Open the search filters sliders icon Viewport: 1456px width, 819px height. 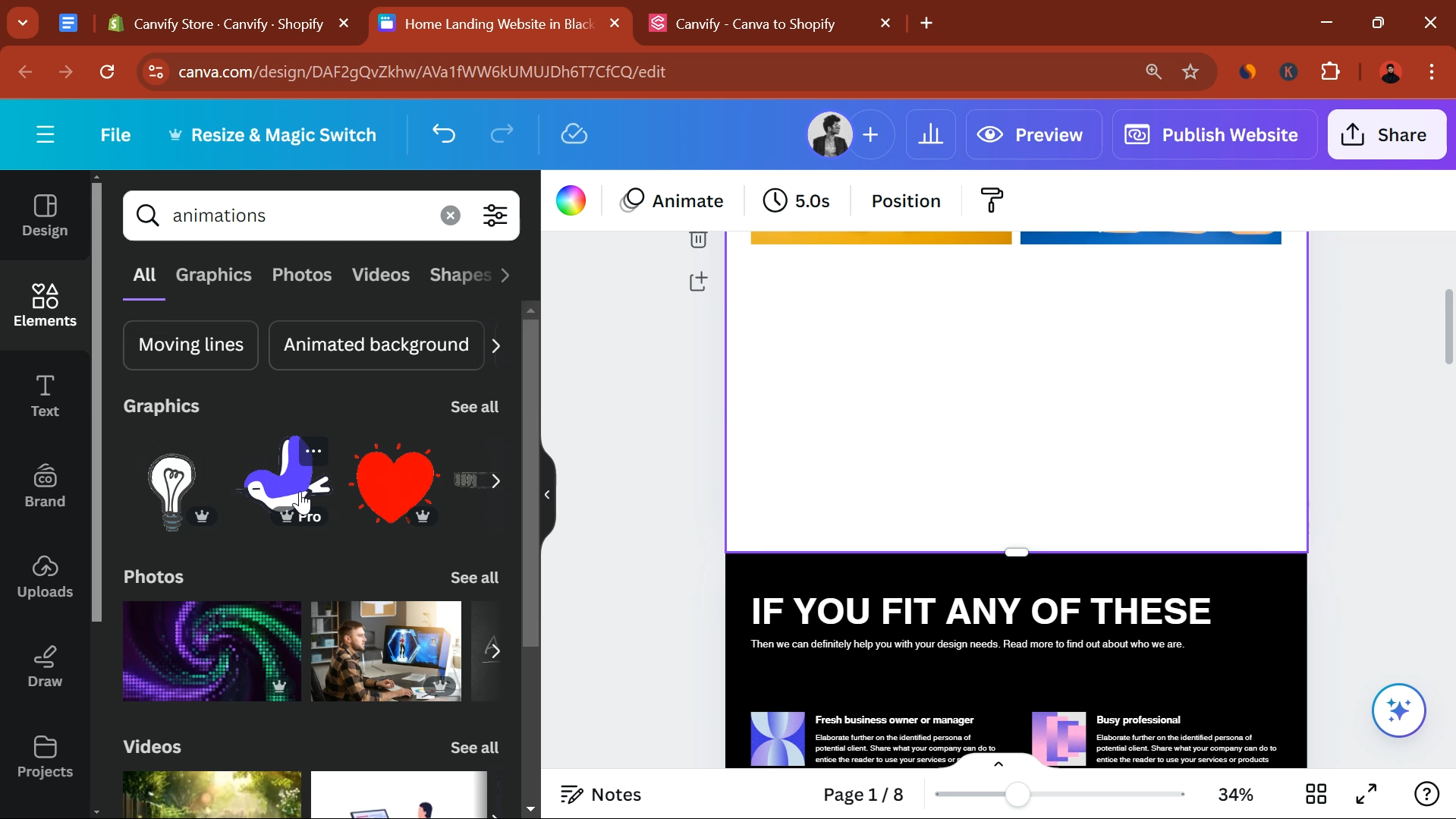point(495,216)
